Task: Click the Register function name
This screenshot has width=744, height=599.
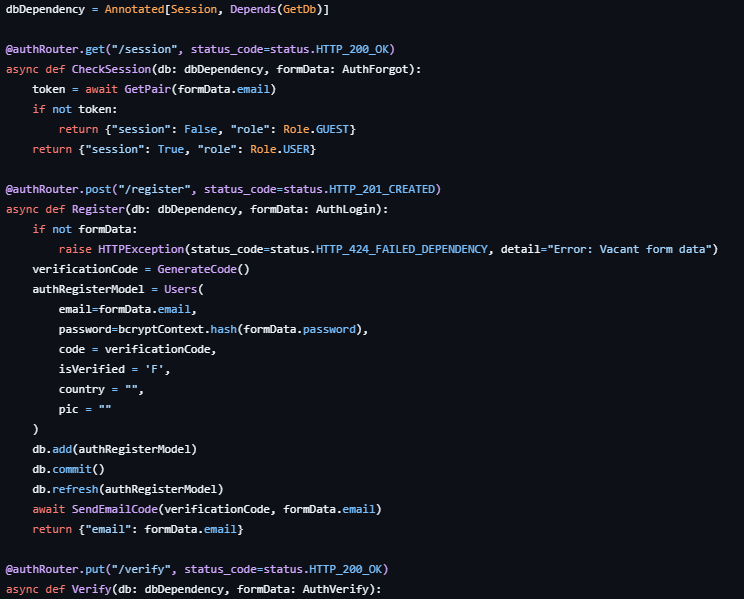Action: pyautogui.click(x=98, y=209)
